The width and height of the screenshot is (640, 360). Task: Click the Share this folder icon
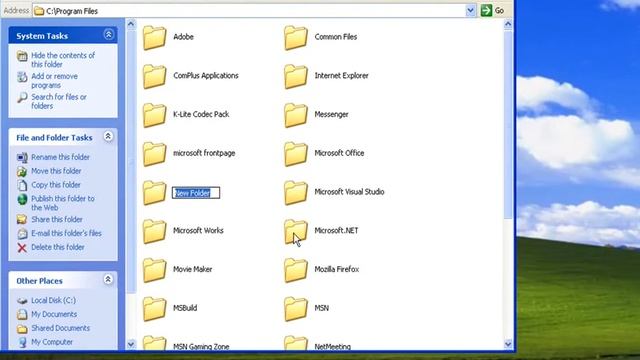(22, 220)
